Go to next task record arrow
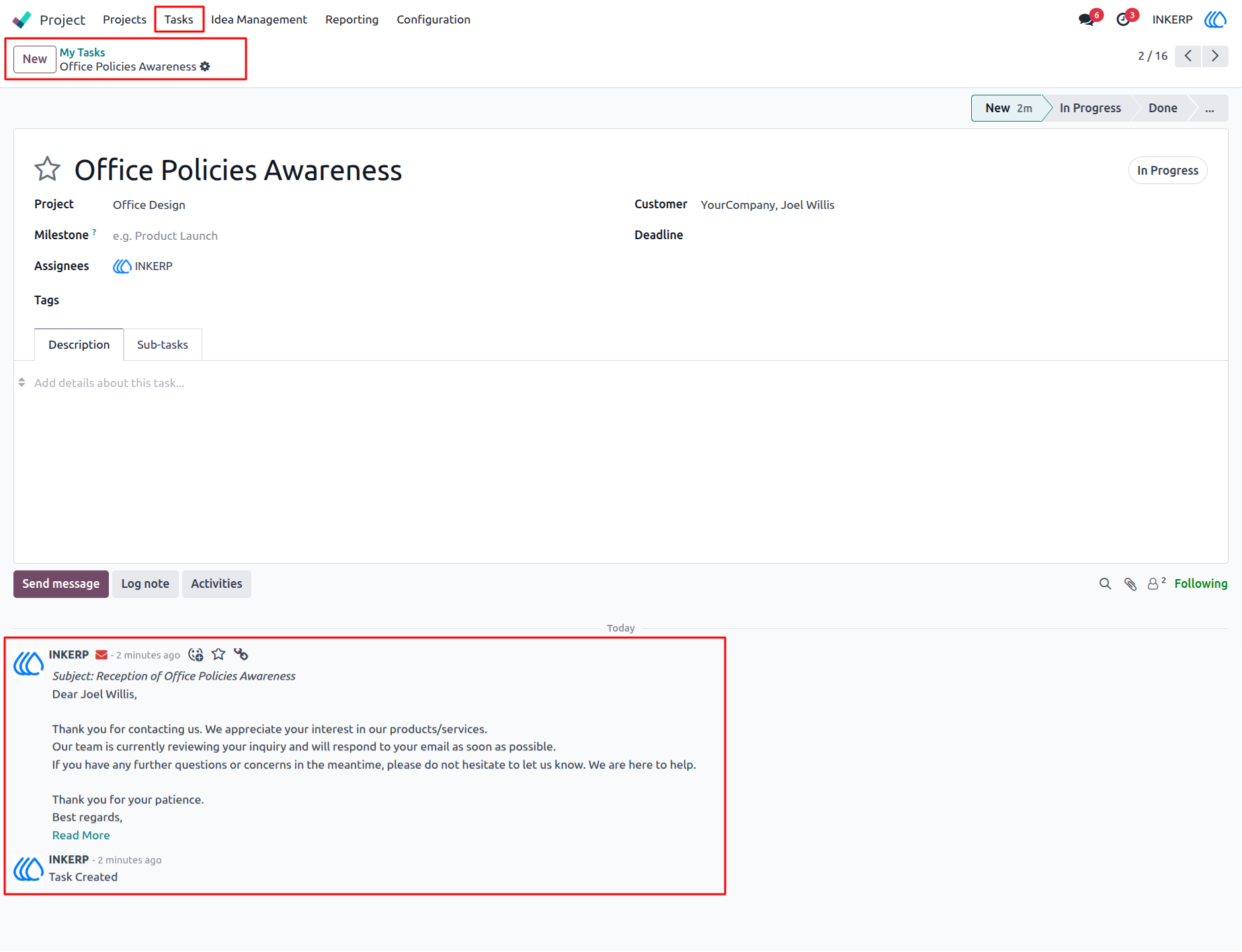 [1215, 56]
